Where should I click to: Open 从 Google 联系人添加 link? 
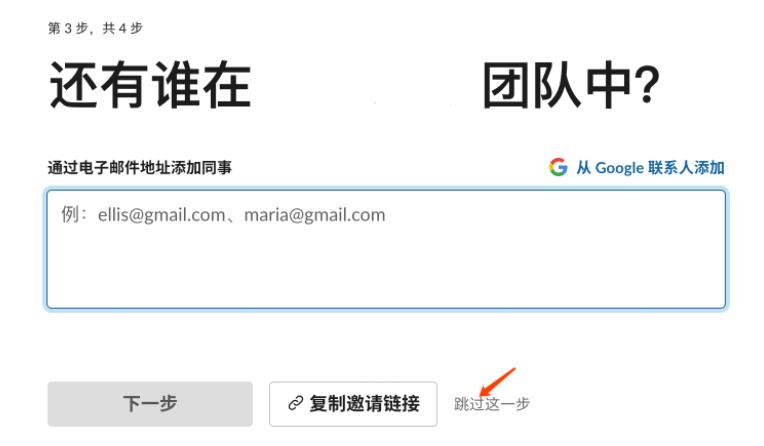pos(636,167)
